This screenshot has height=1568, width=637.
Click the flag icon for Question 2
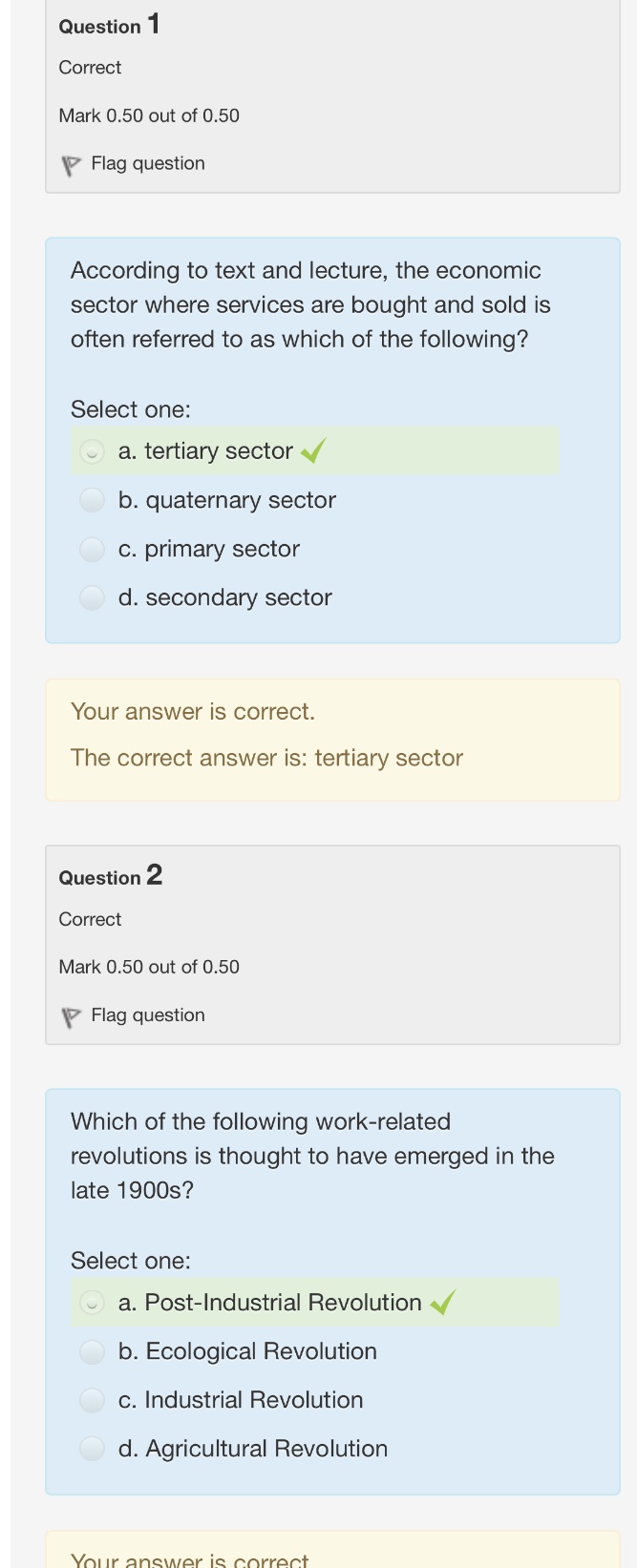(x=71, y=1016)
